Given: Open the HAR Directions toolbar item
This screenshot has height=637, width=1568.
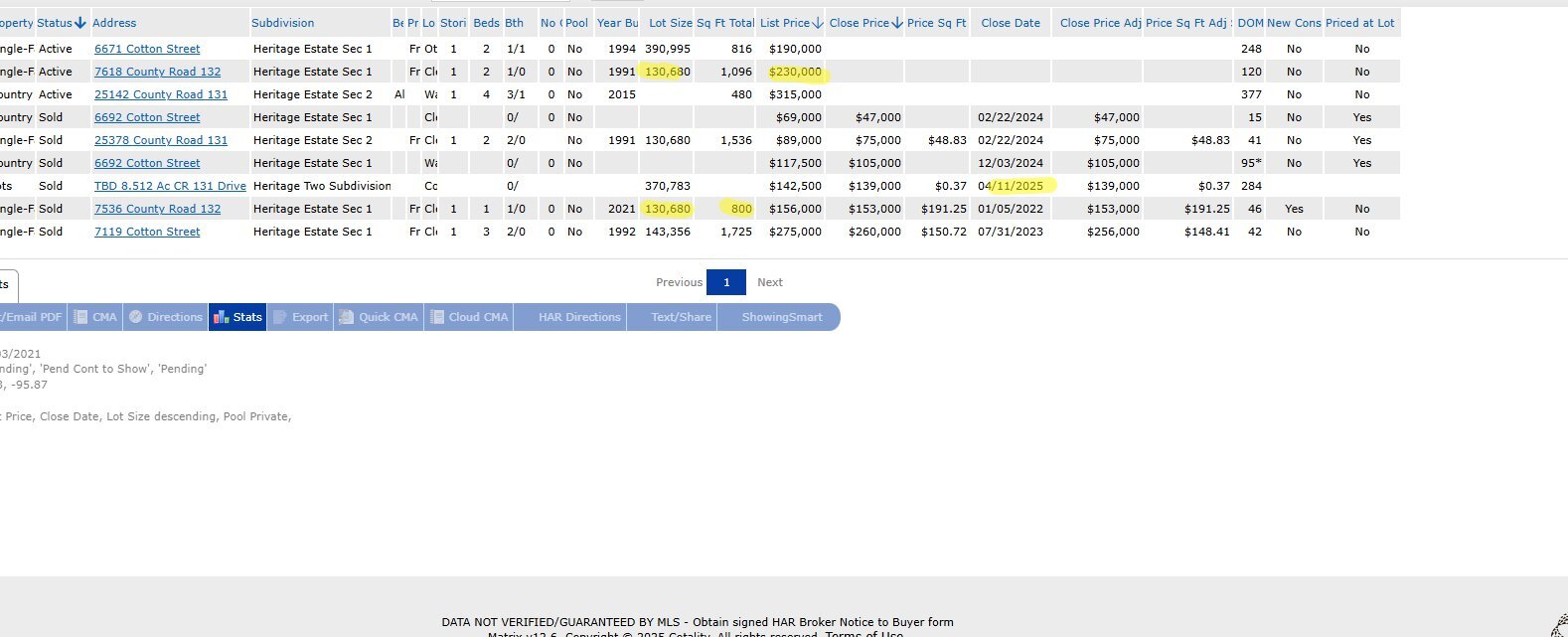Looking at the screenshot, I should click(x=579, y=317).
